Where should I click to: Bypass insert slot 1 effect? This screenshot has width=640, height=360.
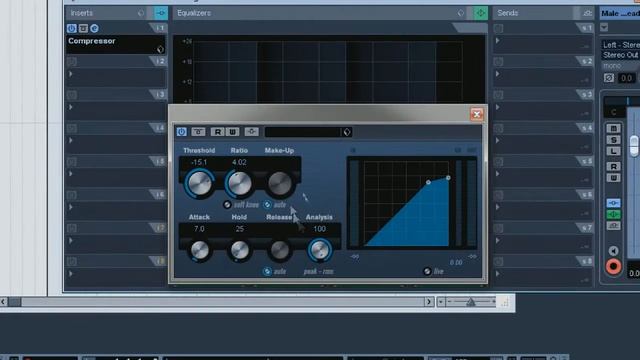(x=83, y=28)
